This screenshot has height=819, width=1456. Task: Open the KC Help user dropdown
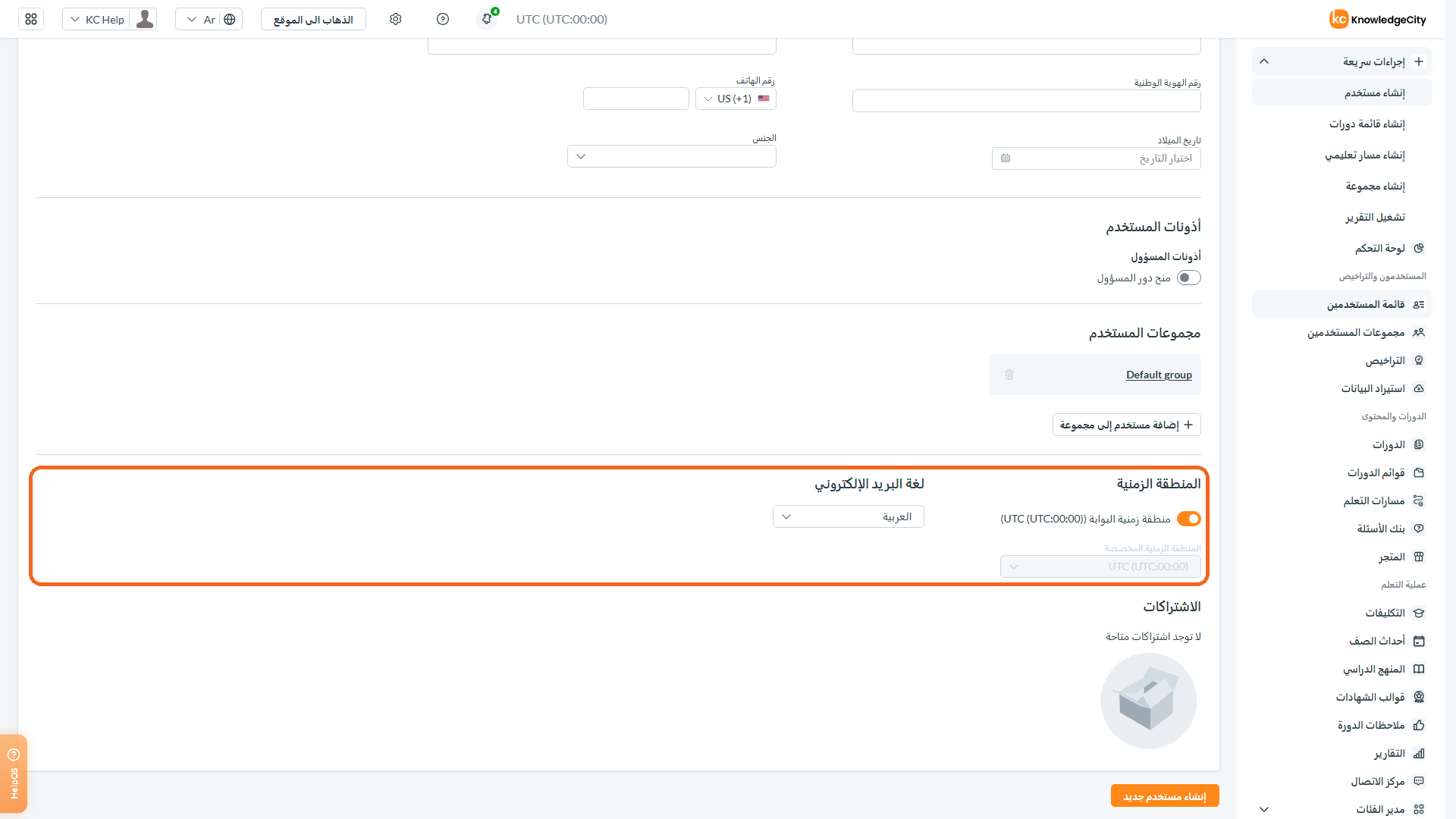coord(110,19)
